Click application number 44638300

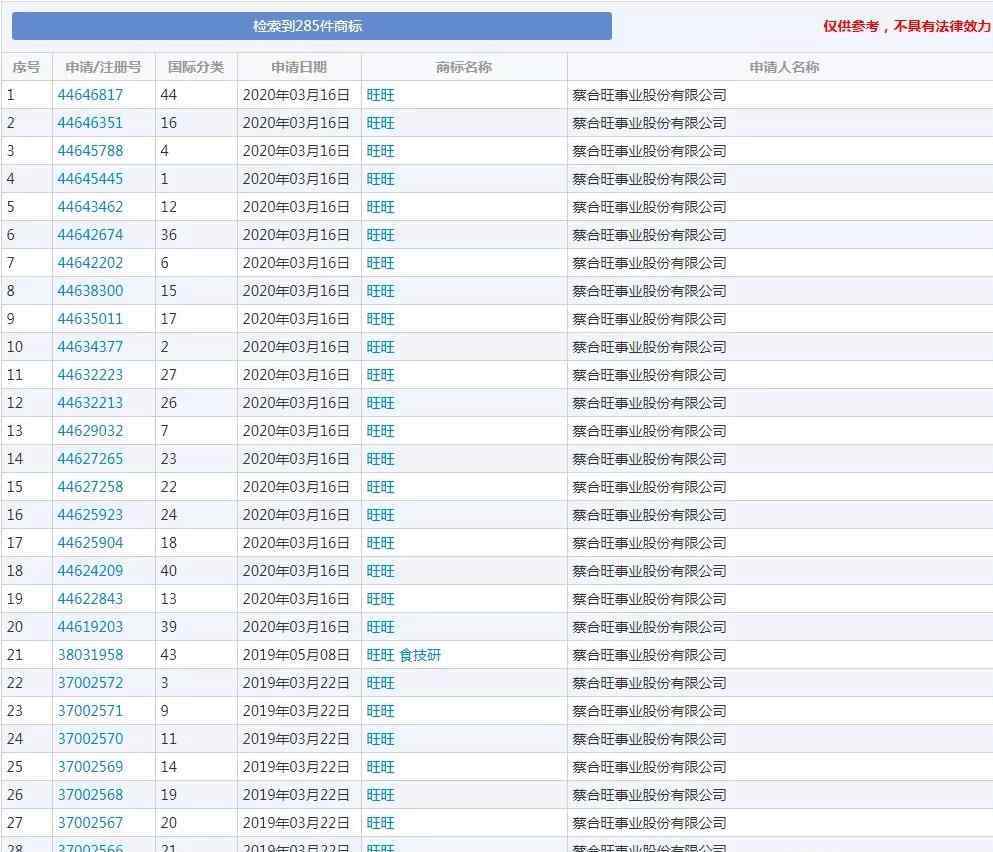coord(90,291)
